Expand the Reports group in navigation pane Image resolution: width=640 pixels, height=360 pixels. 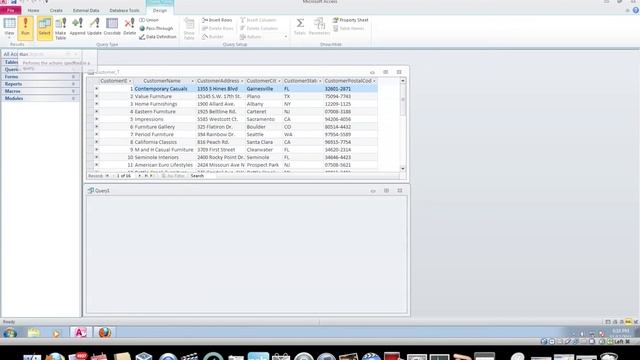pos(40,84)
